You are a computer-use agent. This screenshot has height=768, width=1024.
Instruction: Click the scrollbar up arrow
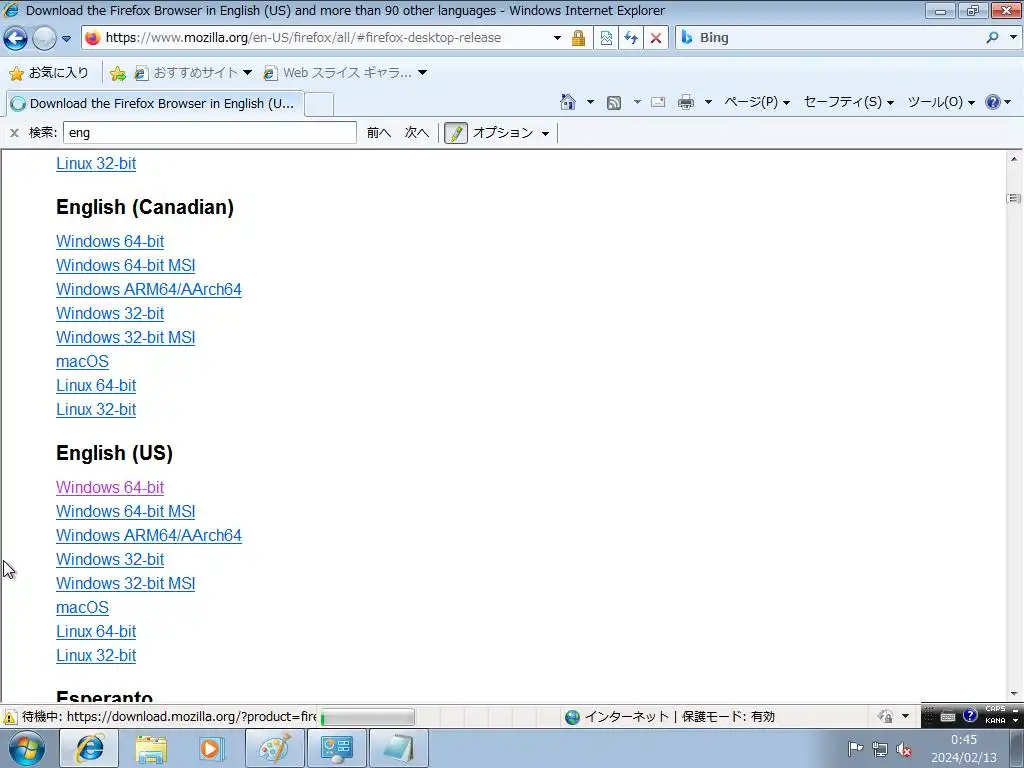click(x=1014, y=159)
